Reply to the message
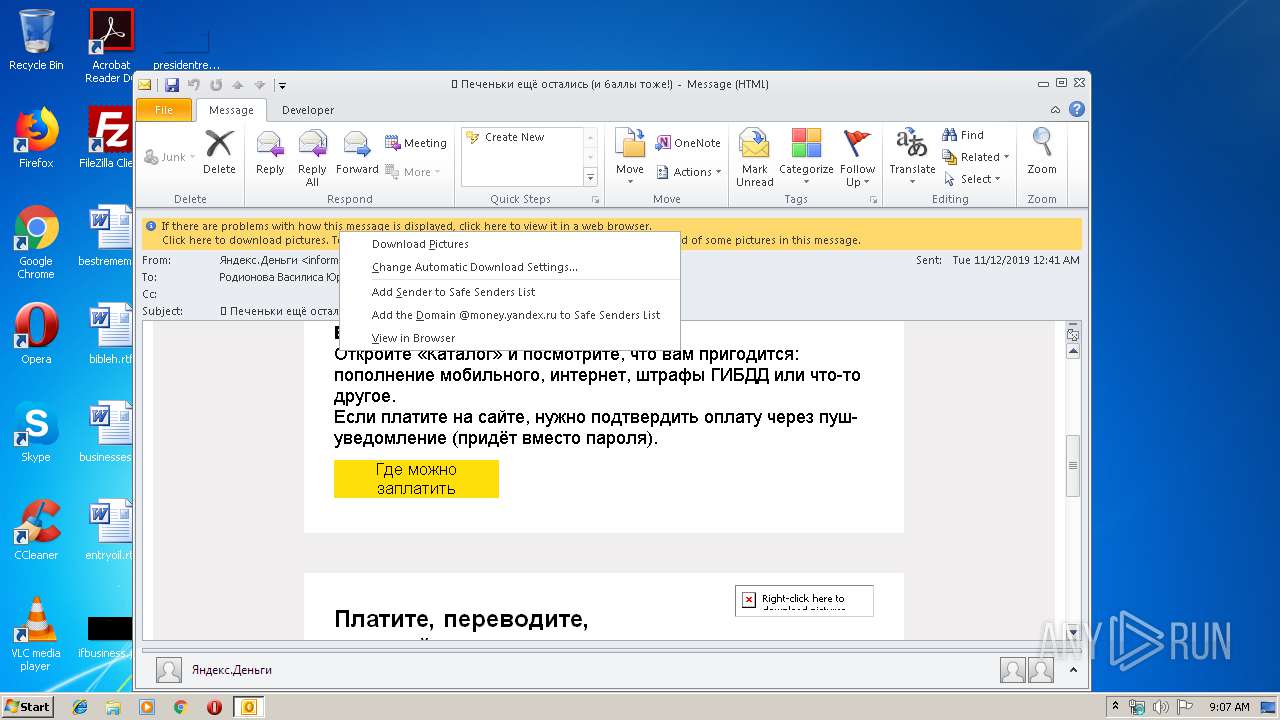Image resolution: width=1280 pixels, height=720 pixels. 270,152
